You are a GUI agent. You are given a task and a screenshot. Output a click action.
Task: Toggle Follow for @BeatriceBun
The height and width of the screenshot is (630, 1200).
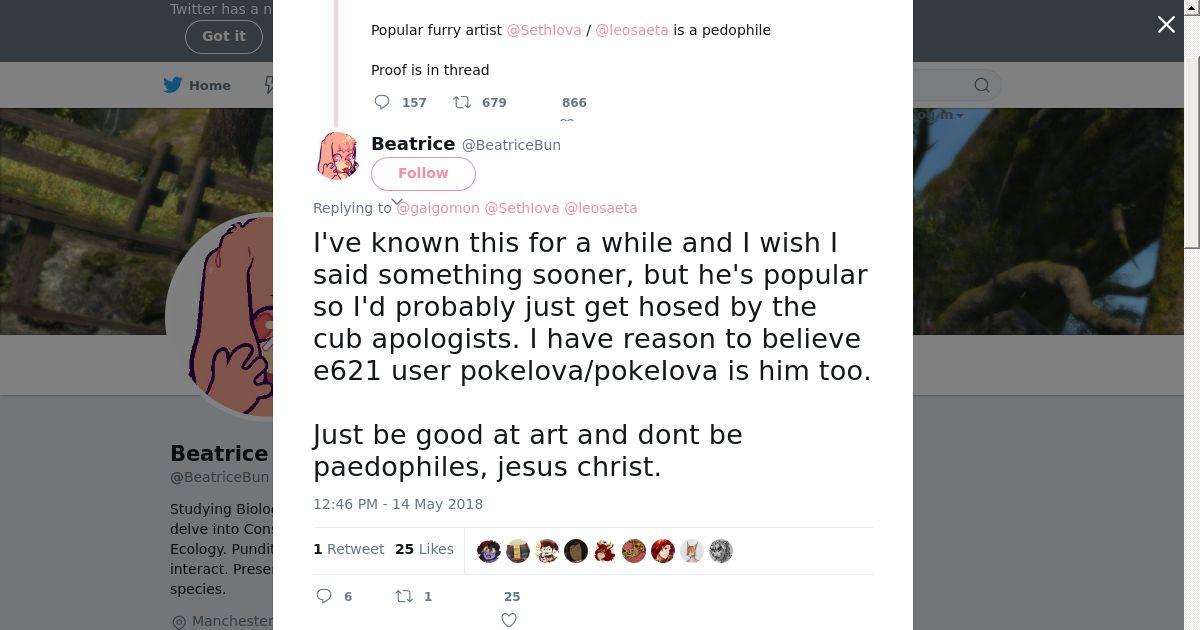point(423,173)
